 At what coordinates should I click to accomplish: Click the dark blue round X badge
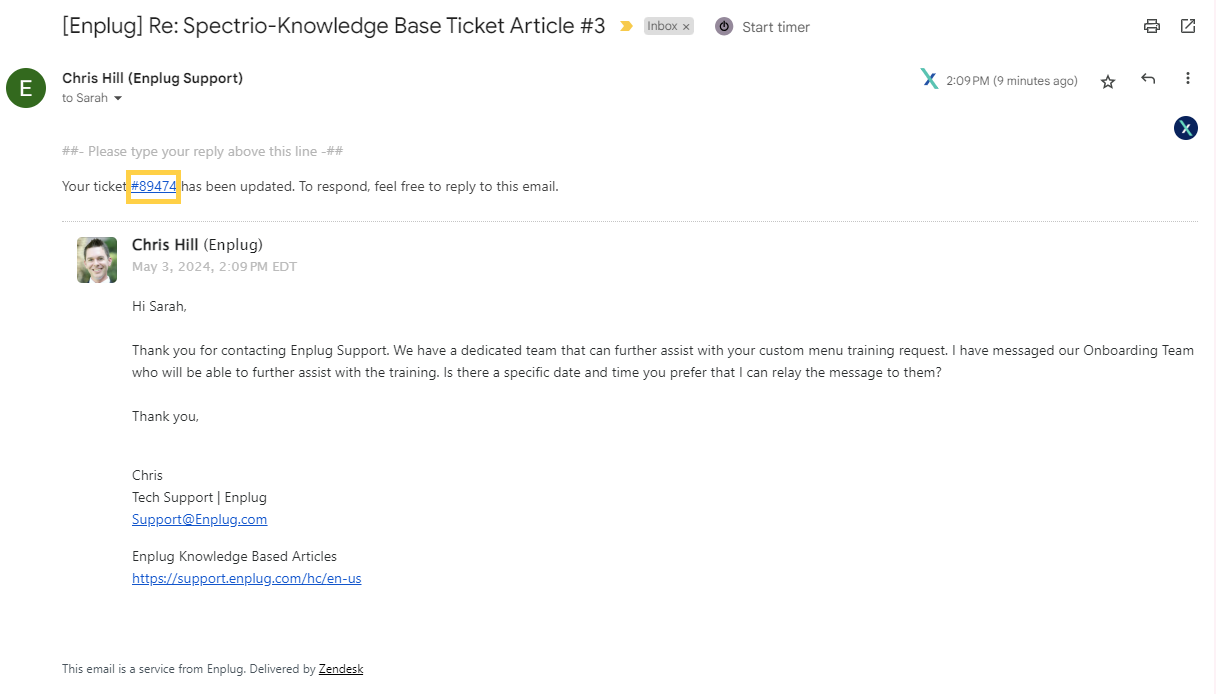tap(1186, 128)
